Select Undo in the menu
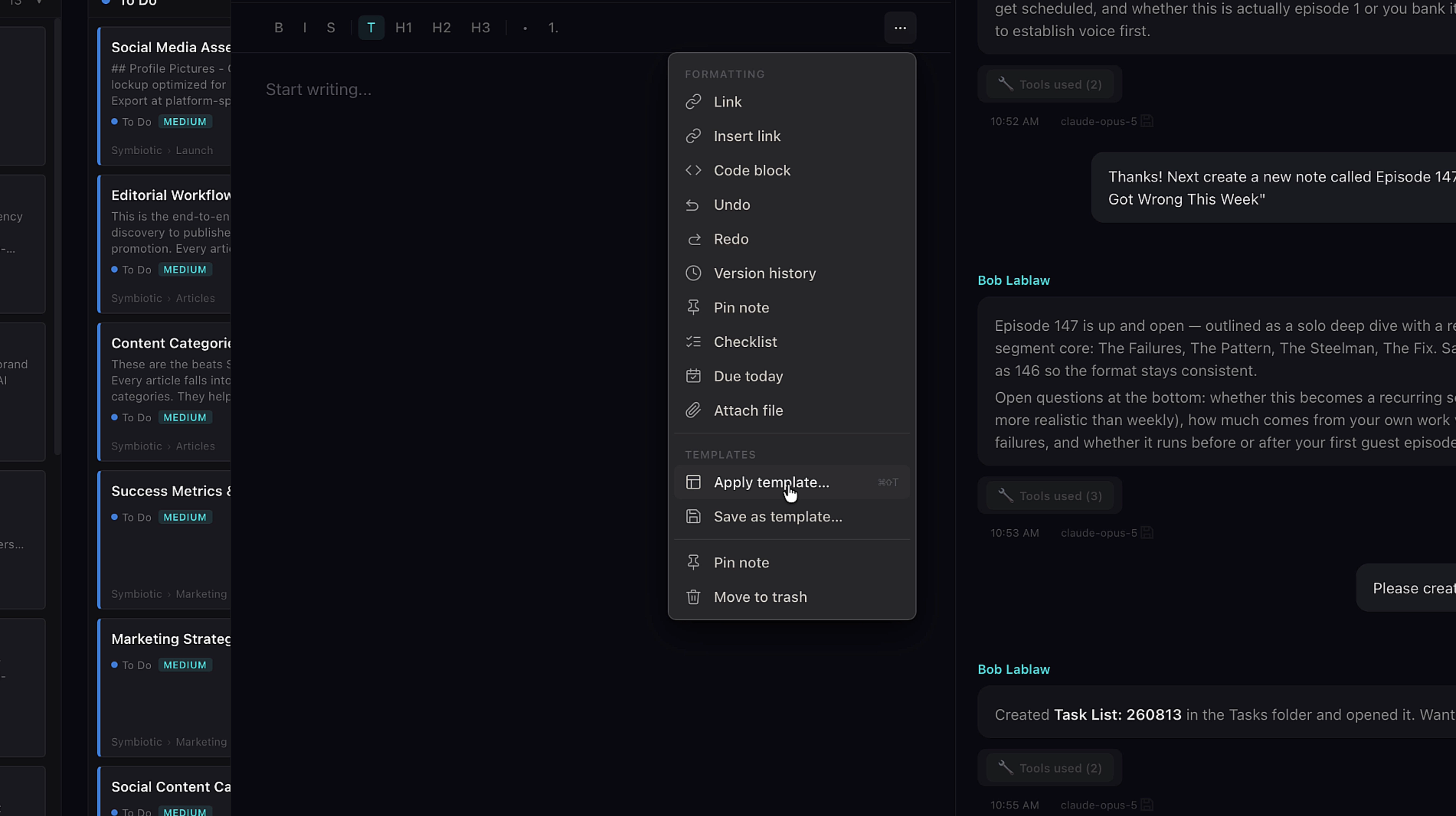The width and height of the screenshot is (1456, 816). pos(791,205)
